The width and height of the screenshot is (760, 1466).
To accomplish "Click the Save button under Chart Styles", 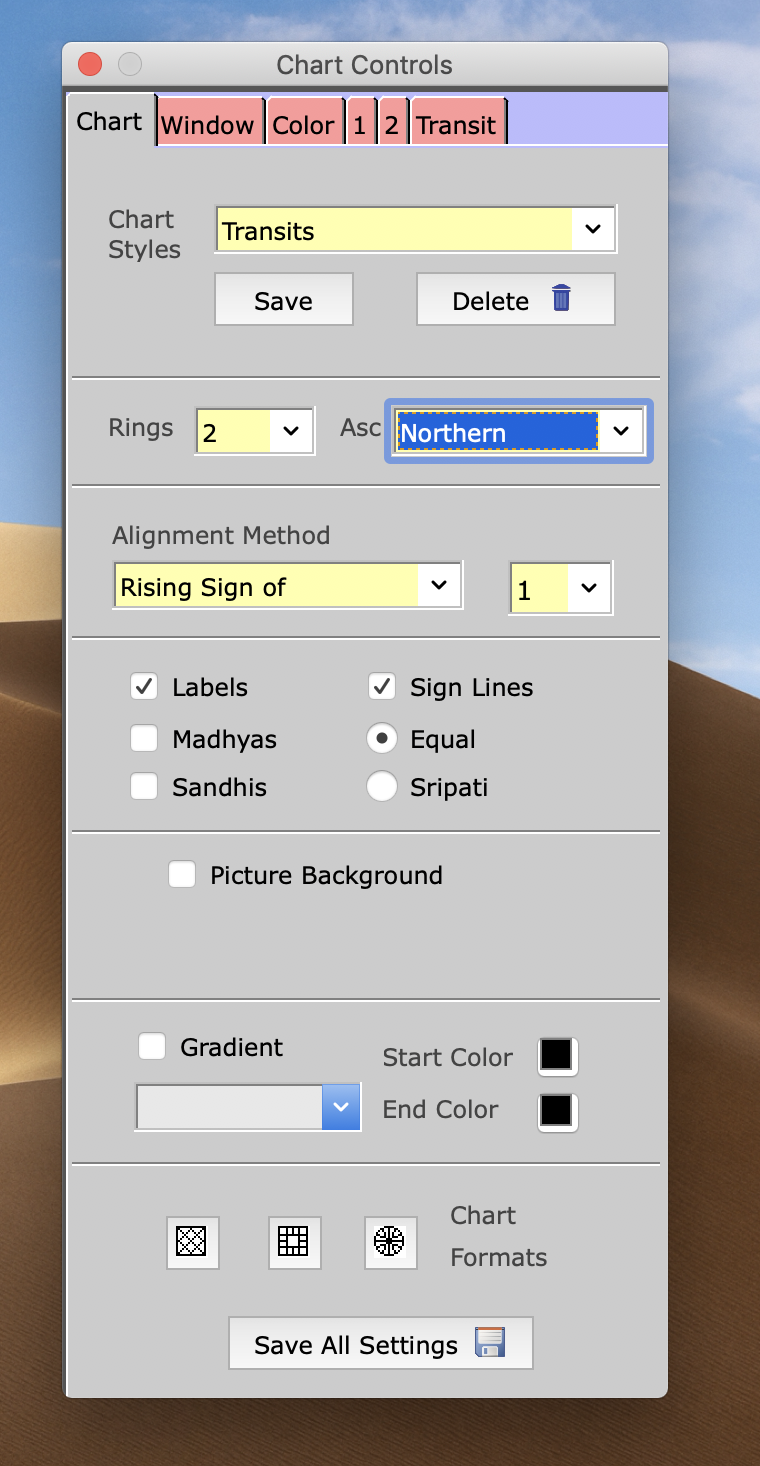I will pyautogui.click(x=284, y=300).
